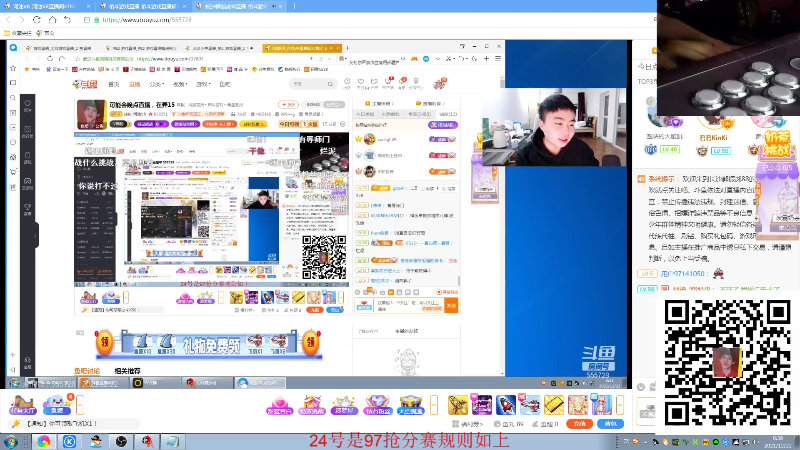The height and width of the screenshot is (450, 800).
Task: Expand the 视频 dropdown in the streamed Douyu page
Action: 180,84
